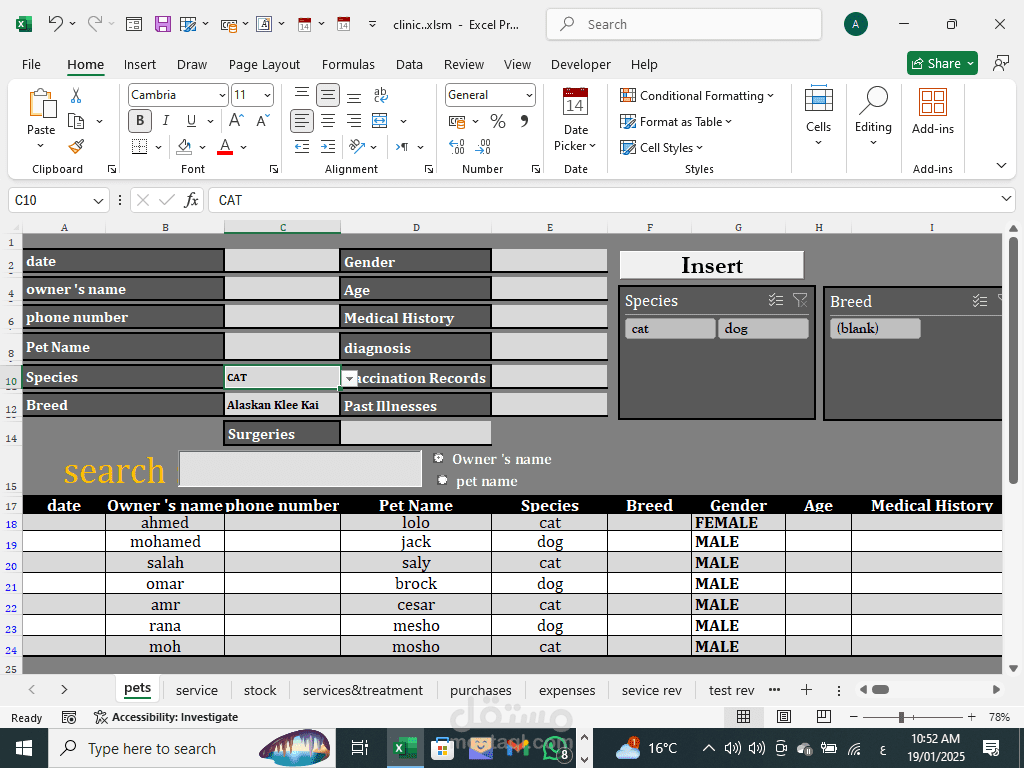Open the Species cell validation dropdown arrow
Viewport: 1024px width, 768px height.
click(x=350, y=378)
